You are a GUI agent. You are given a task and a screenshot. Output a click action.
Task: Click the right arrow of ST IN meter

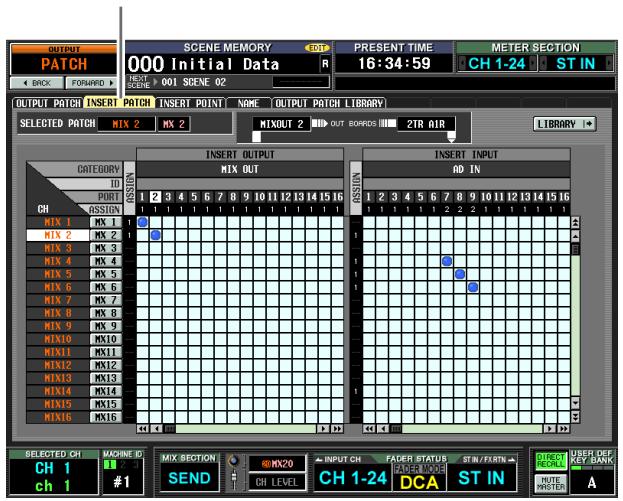tap(609, 63)
